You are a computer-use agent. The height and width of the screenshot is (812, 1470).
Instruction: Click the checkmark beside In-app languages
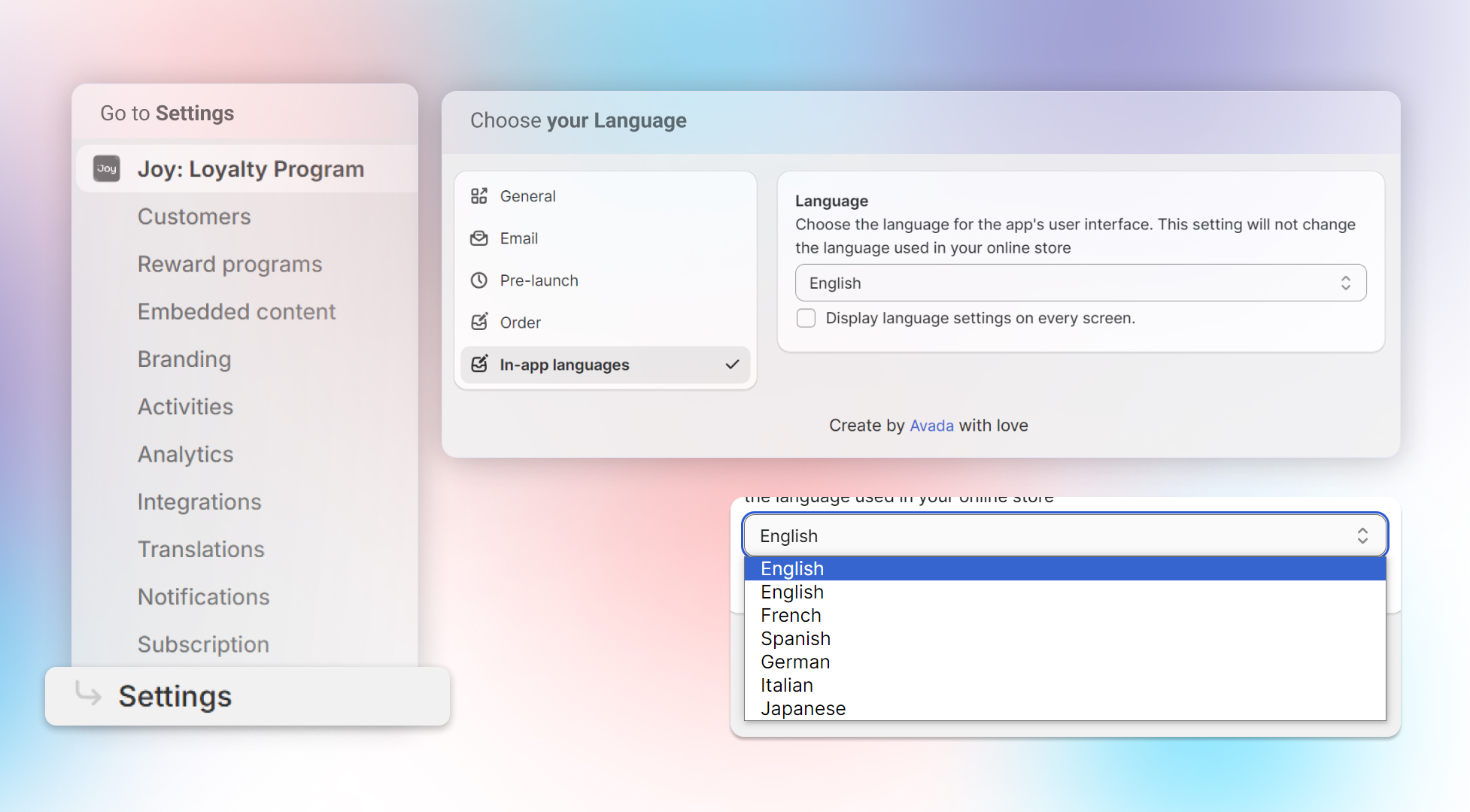[732, 365]
